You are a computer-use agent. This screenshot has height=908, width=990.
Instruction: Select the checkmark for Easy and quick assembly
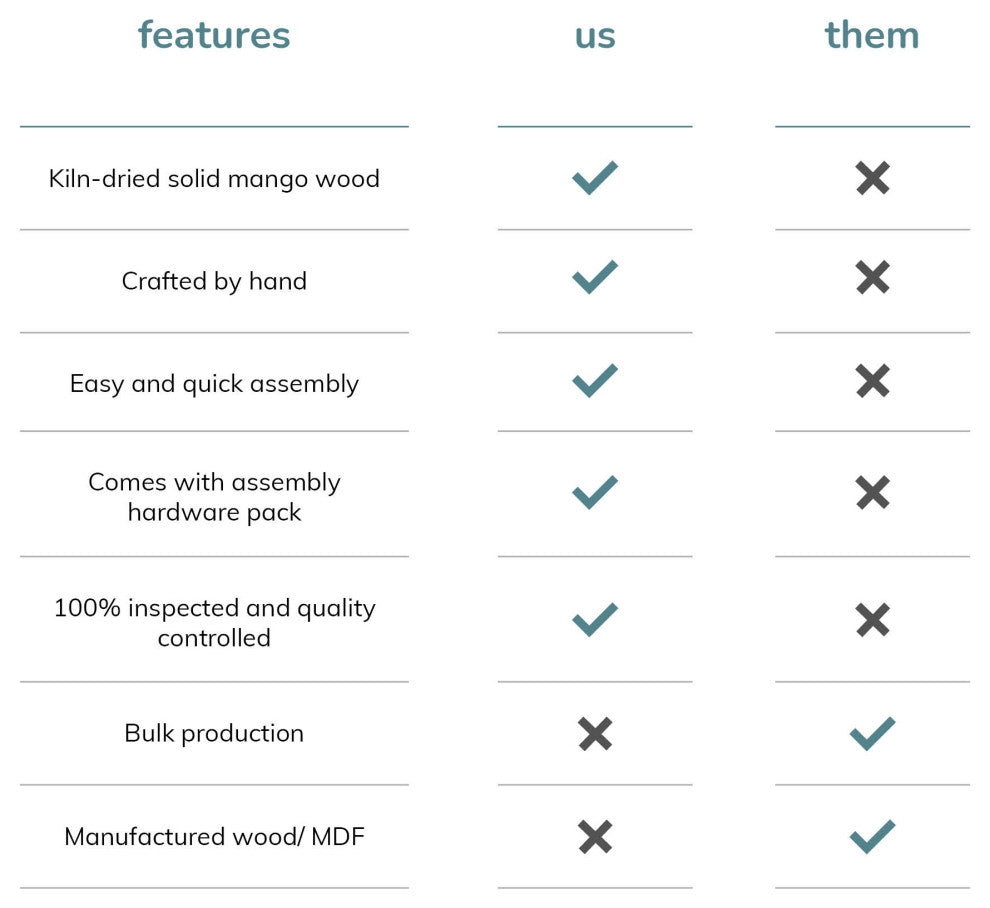point(595,380)
